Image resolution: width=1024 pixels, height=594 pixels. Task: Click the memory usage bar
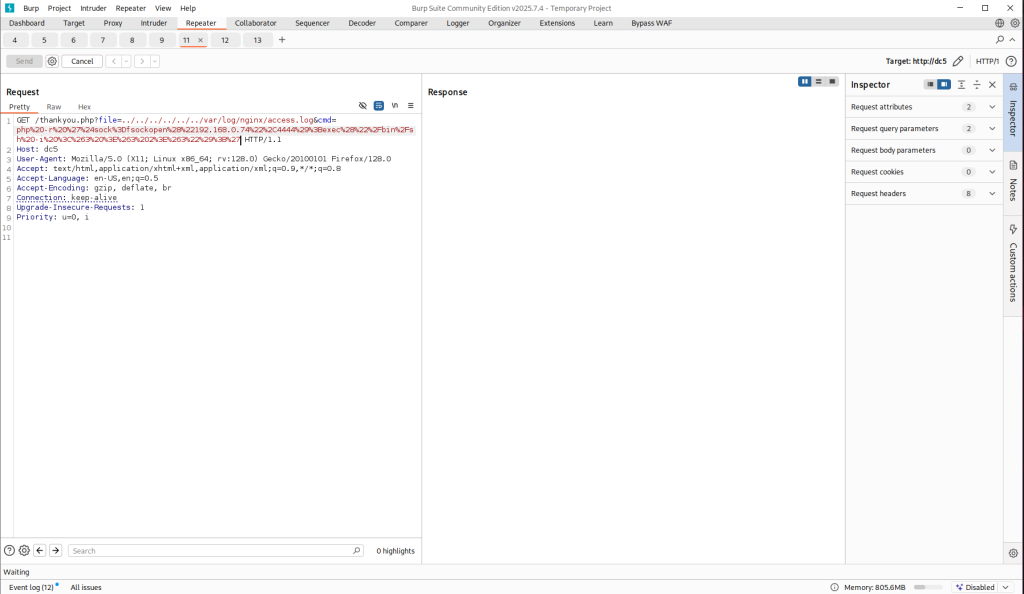[927, 587]
